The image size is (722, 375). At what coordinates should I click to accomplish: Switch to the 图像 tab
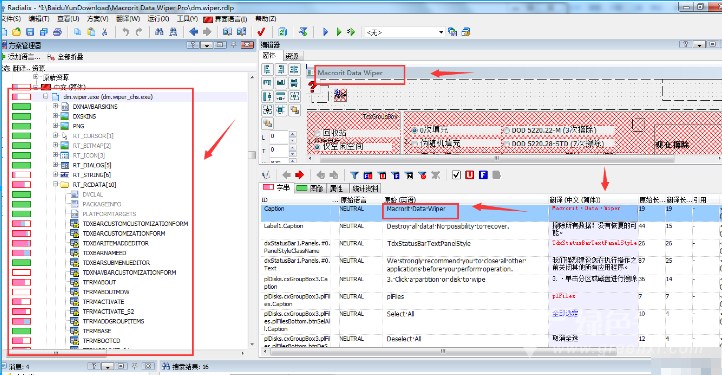point(310,188)
